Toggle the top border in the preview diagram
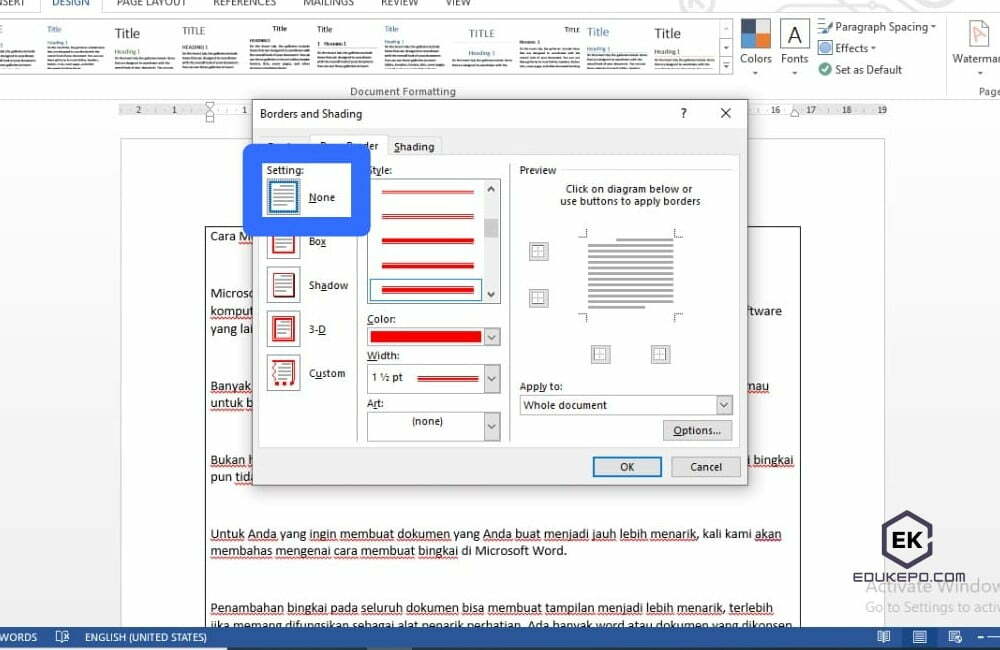The width and height of the screenshot is (1000, 650). pos(538,251)
